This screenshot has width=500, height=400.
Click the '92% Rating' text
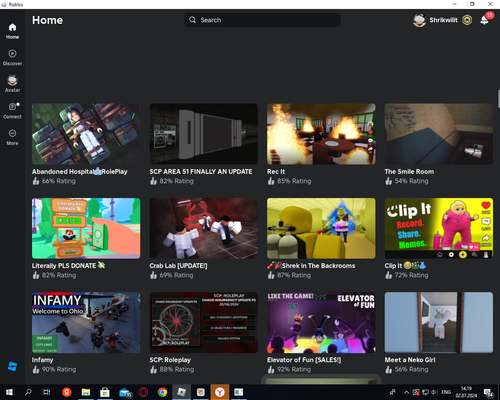(x=294, y=369)
